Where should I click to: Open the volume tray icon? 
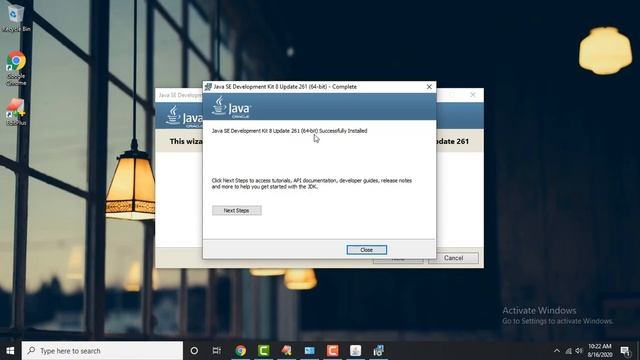click(579, 351)
